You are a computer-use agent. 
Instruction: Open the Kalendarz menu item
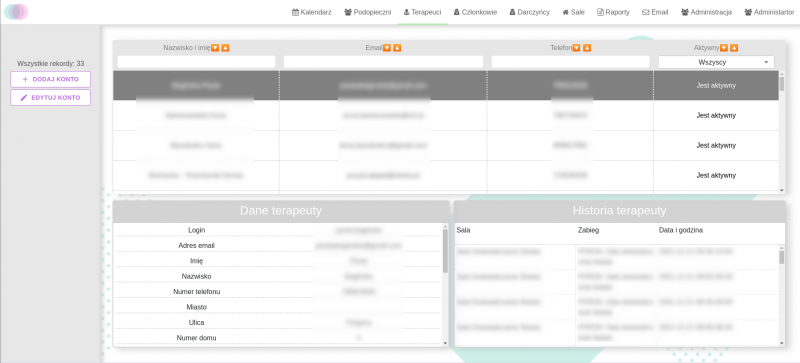pyautogui.click(x=312, y=12)
